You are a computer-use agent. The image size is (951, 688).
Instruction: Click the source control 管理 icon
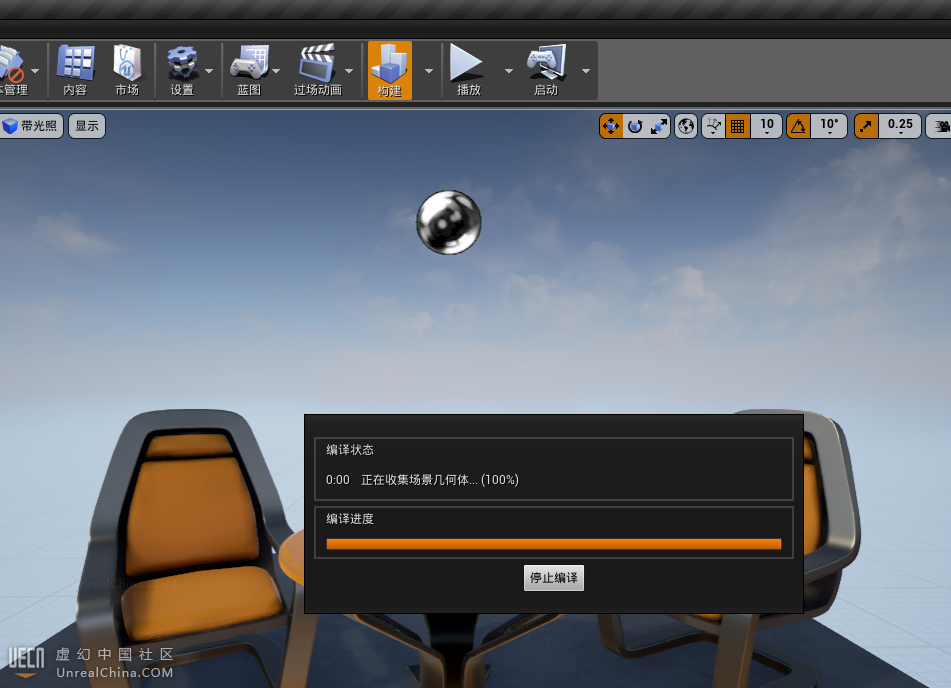coord(13,70)
